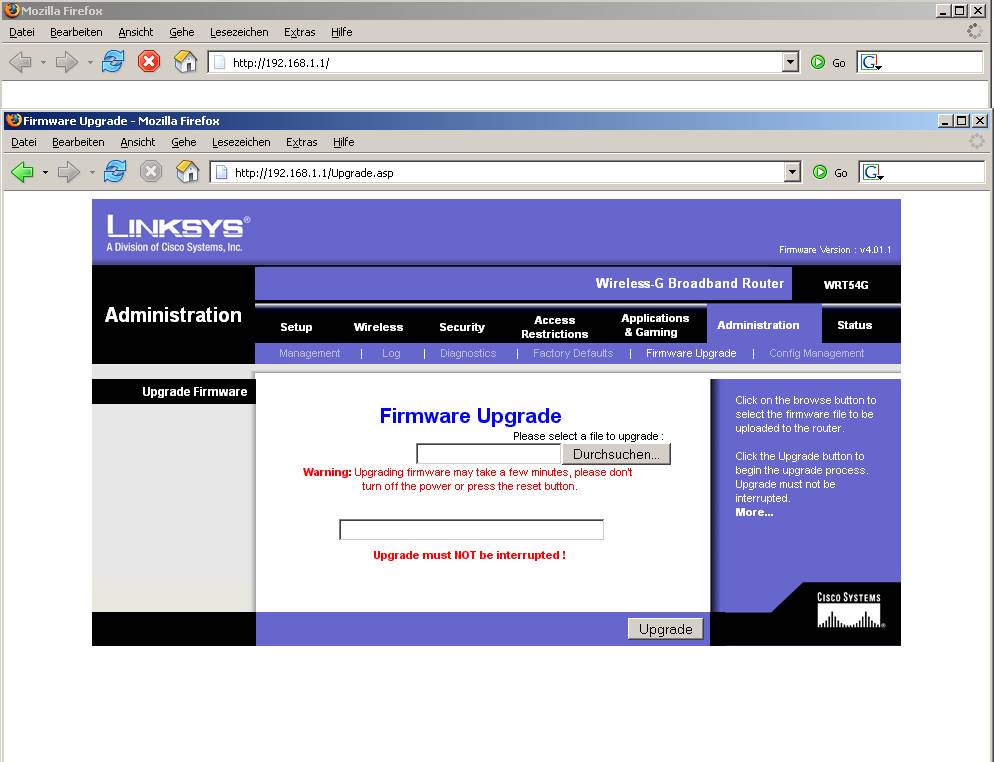Click page icon in Upgrade.asp address bar
Image resolution: width=994 pixels, height=762 pixels.
(x=221, y=172)
